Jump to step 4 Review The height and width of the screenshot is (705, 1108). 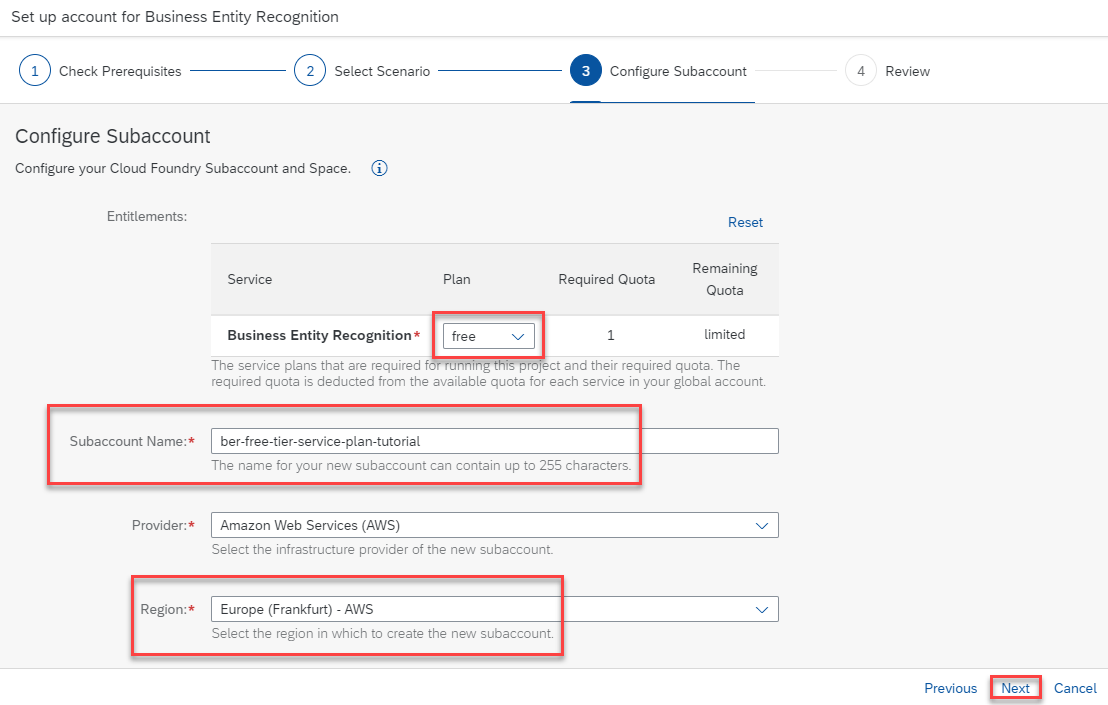888,71
